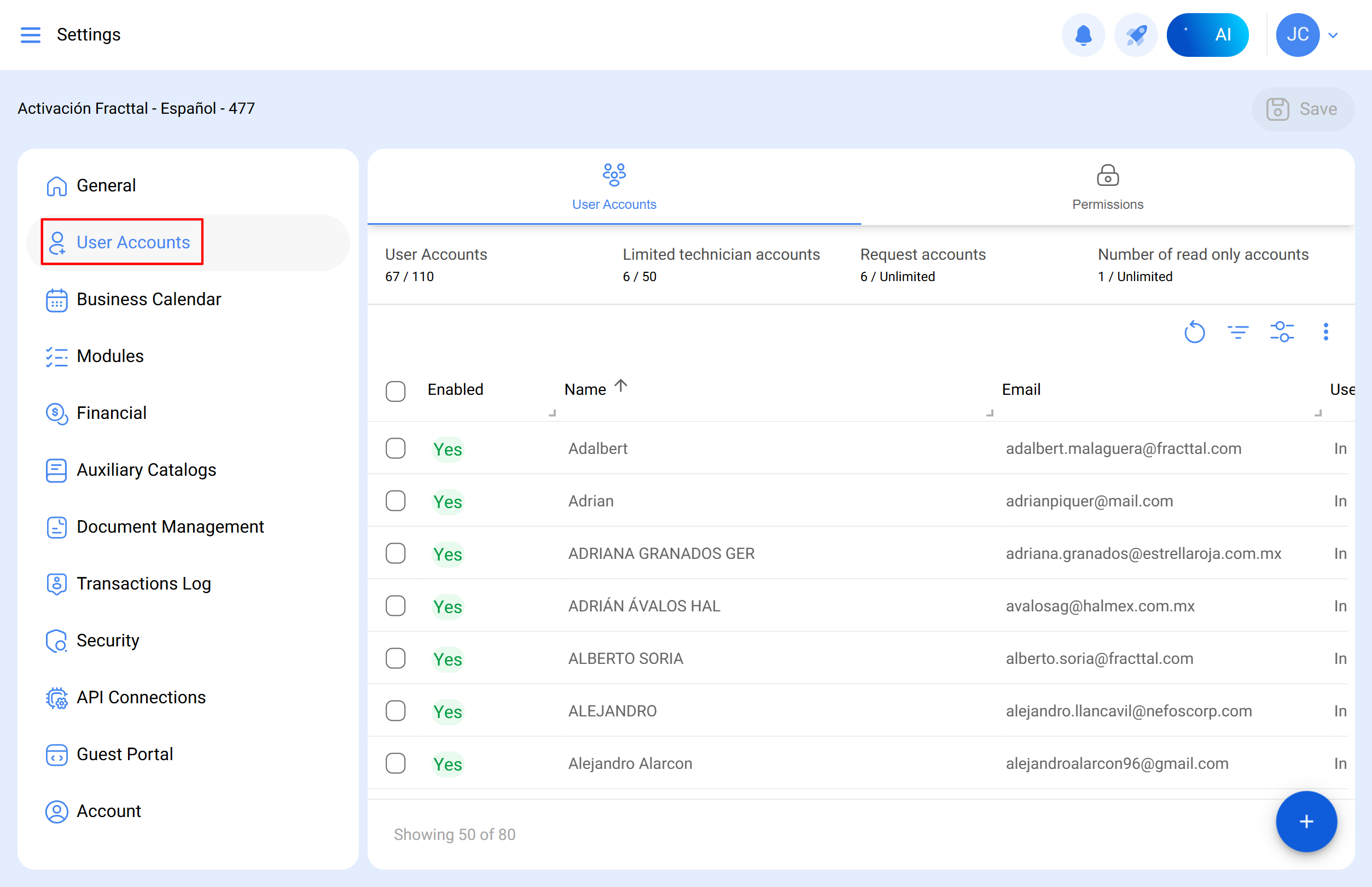The height and width of the screenshot is (887, 1372).
Task: Open Security settings section
Action: [108, 640]
